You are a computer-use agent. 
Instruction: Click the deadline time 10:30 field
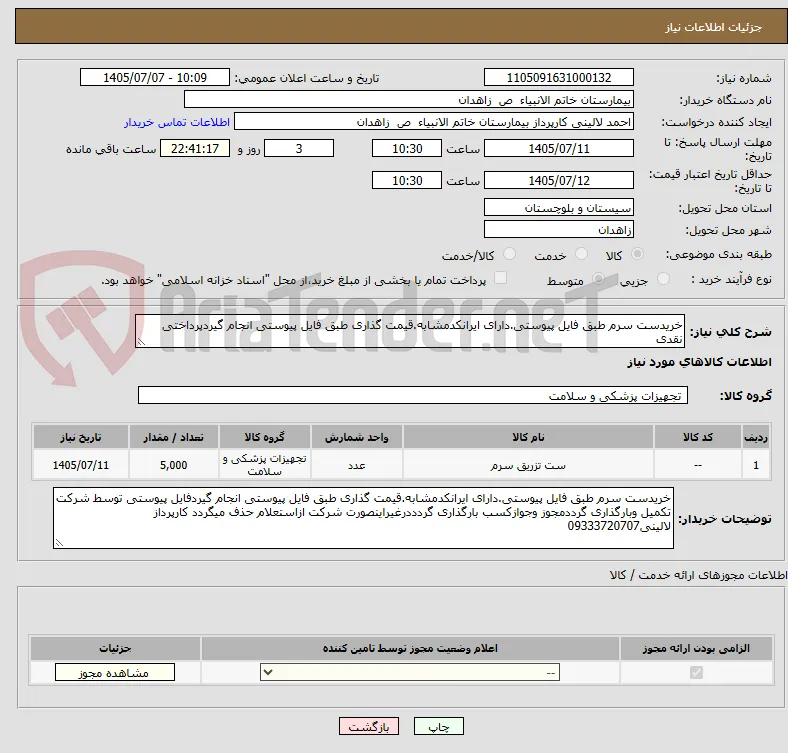point(407,148)
